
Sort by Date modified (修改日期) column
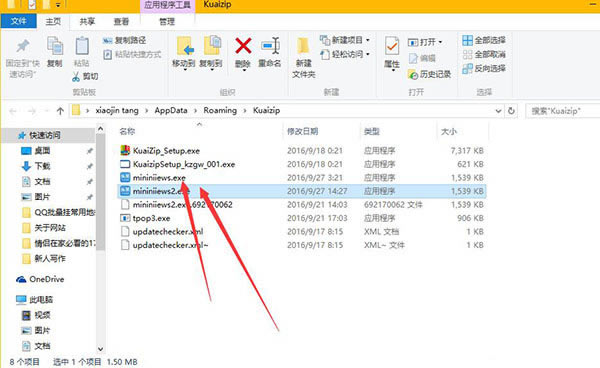point(302,132)
